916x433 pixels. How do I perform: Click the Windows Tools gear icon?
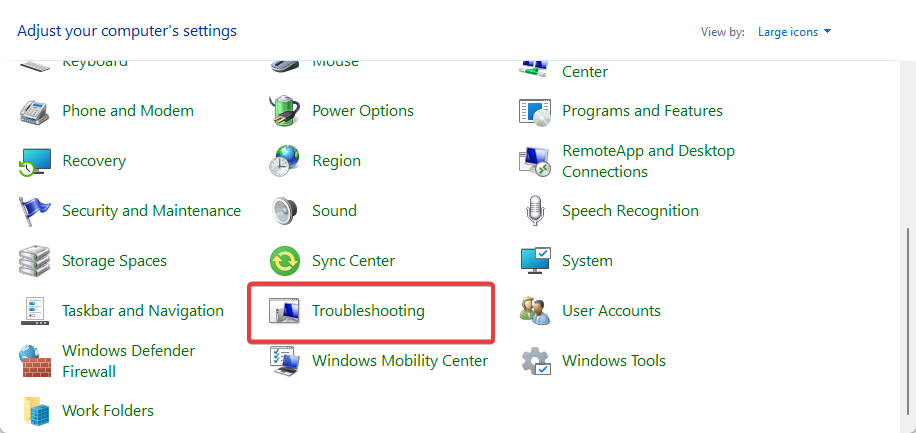coord(535,361)
